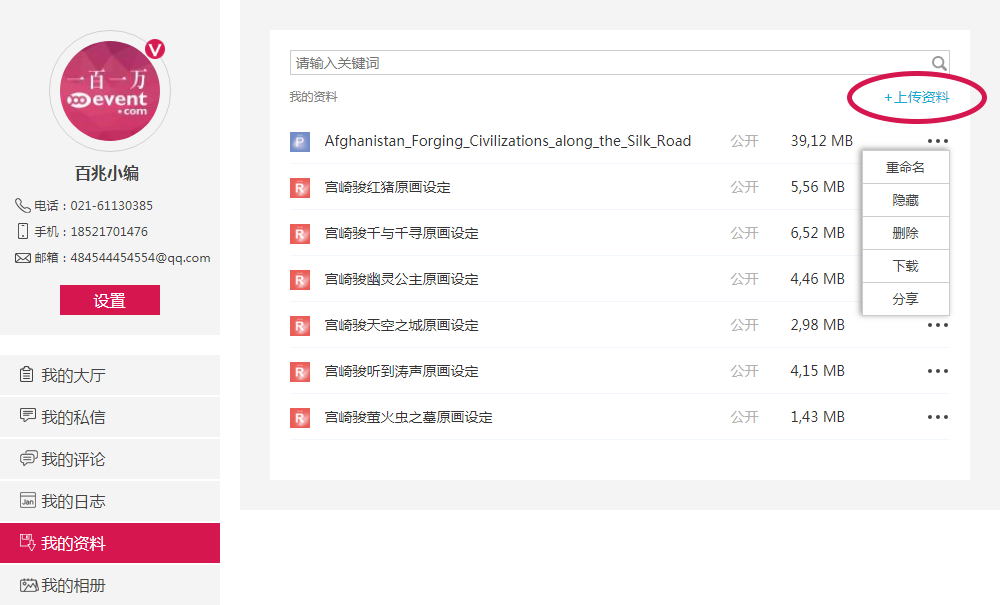Click the 5,56 MB file size
The width and height of the screenshot is (1000, 605).
818,187
